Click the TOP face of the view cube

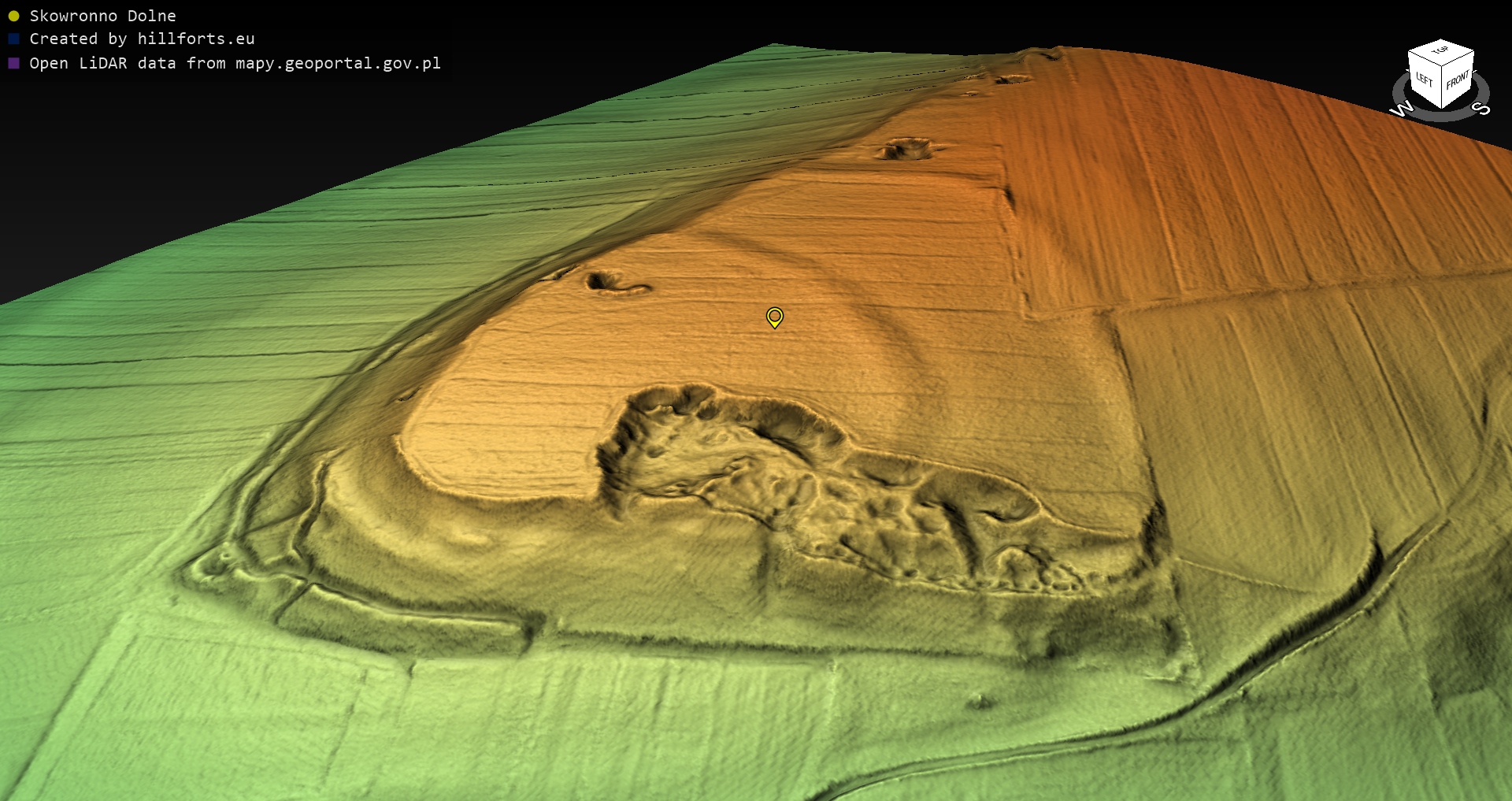point(1440,50)
